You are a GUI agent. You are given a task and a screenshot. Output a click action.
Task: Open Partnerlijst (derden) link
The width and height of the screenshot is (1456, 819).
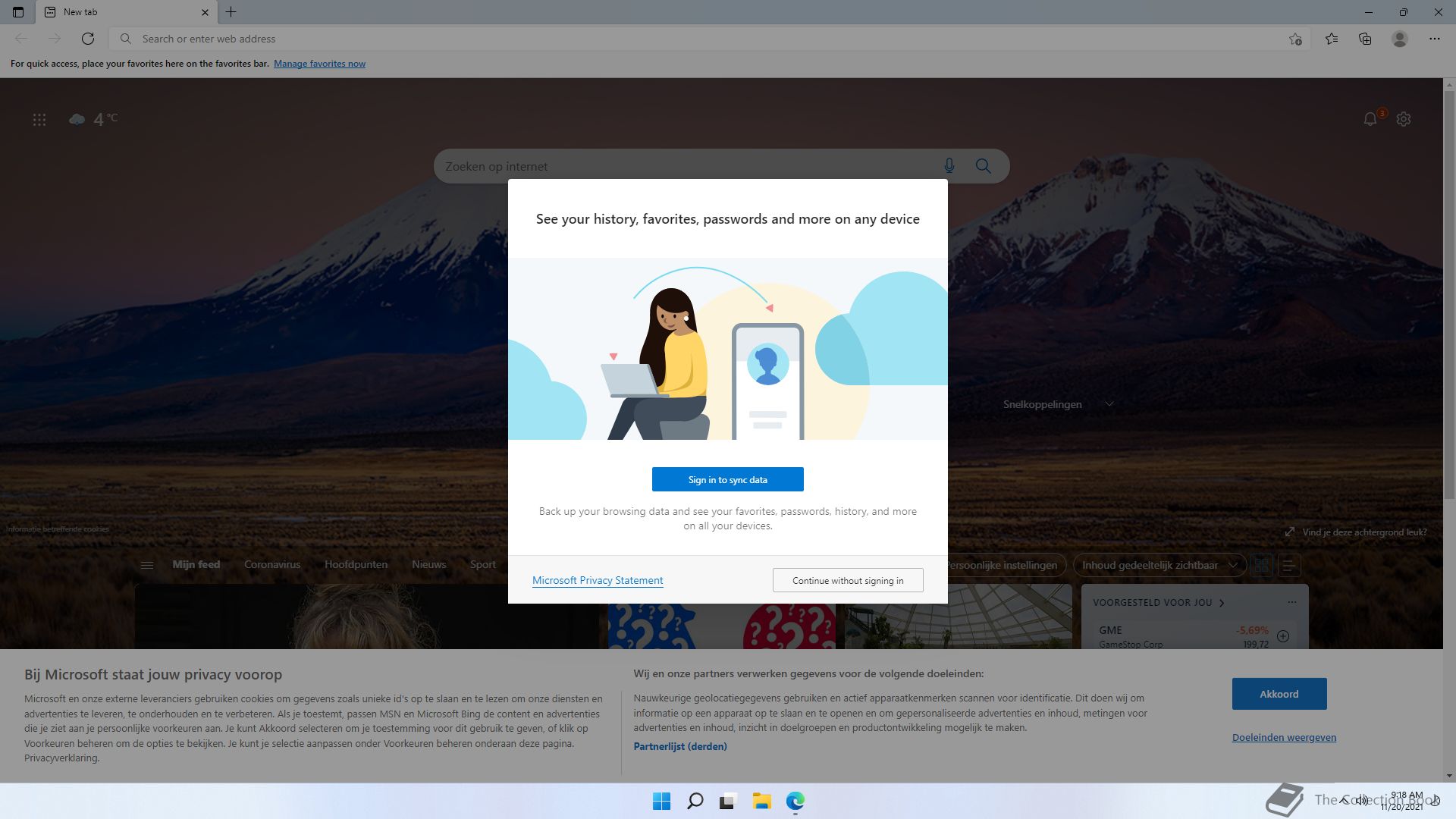(x=680, y=746)
